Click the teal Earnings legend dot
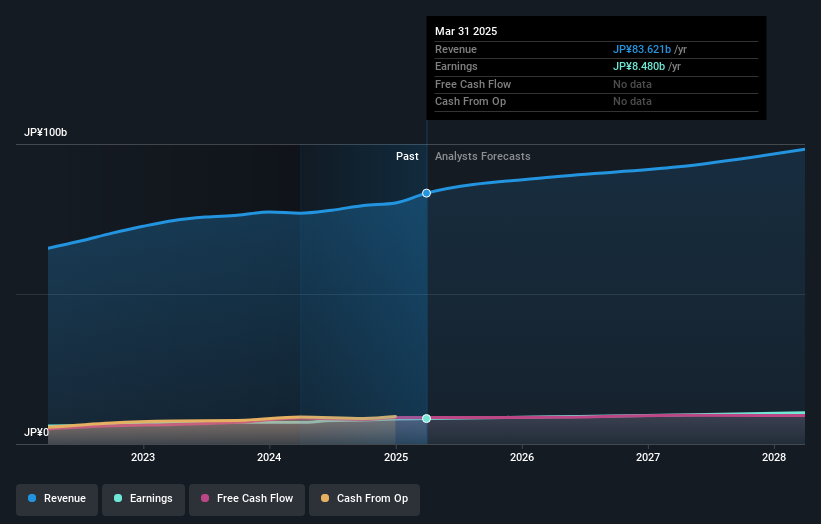This screenshot has height=524, width=821. point(118,498)
